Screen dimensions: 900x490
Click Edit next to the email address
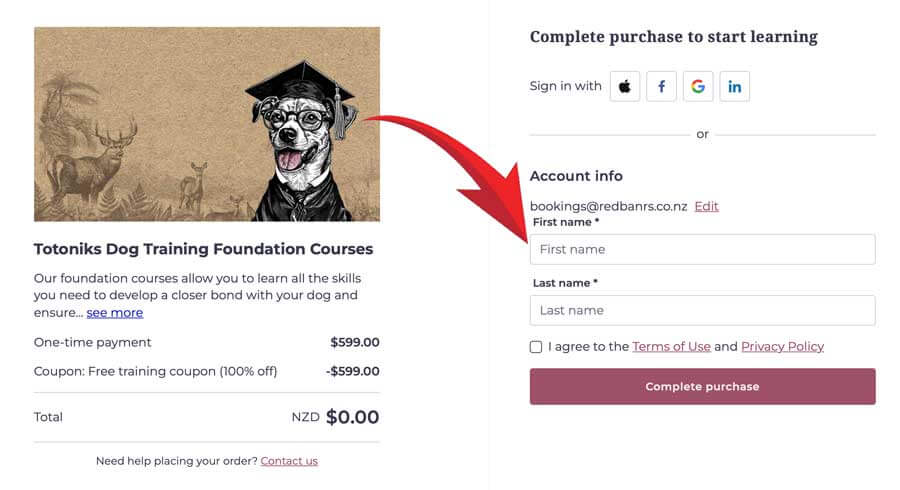tap(706, 206)
